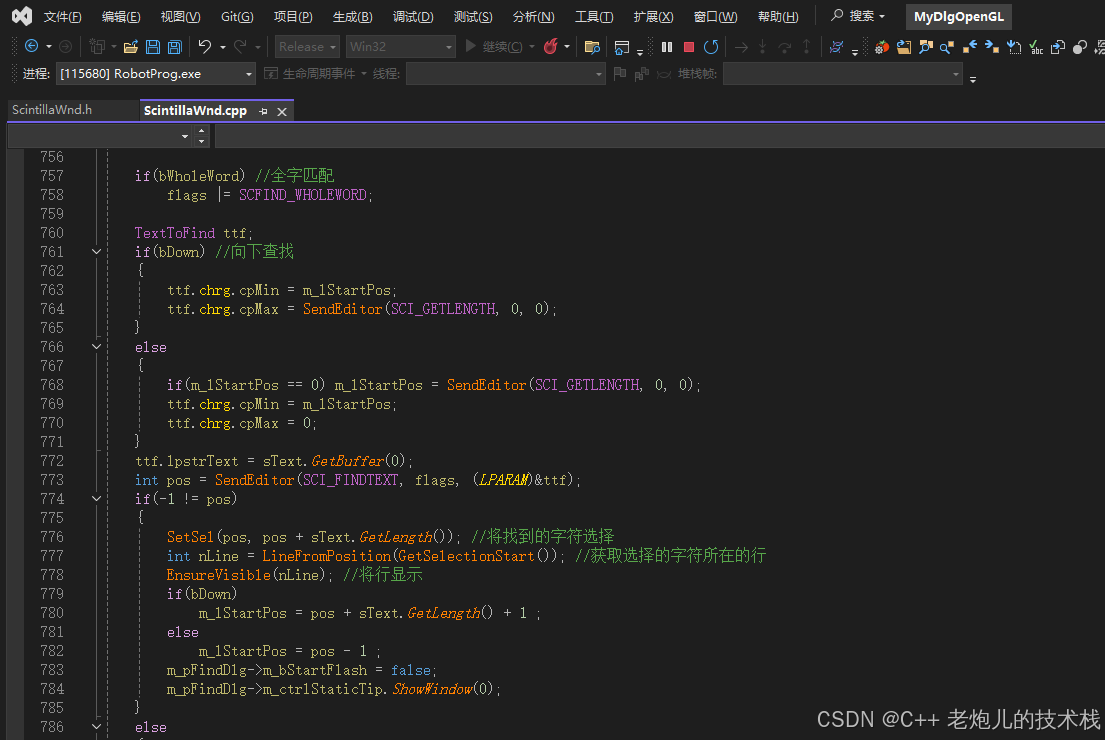The image size is (1105, 740).
Task: Open the 扩展(X) menu
Action: 653,16
